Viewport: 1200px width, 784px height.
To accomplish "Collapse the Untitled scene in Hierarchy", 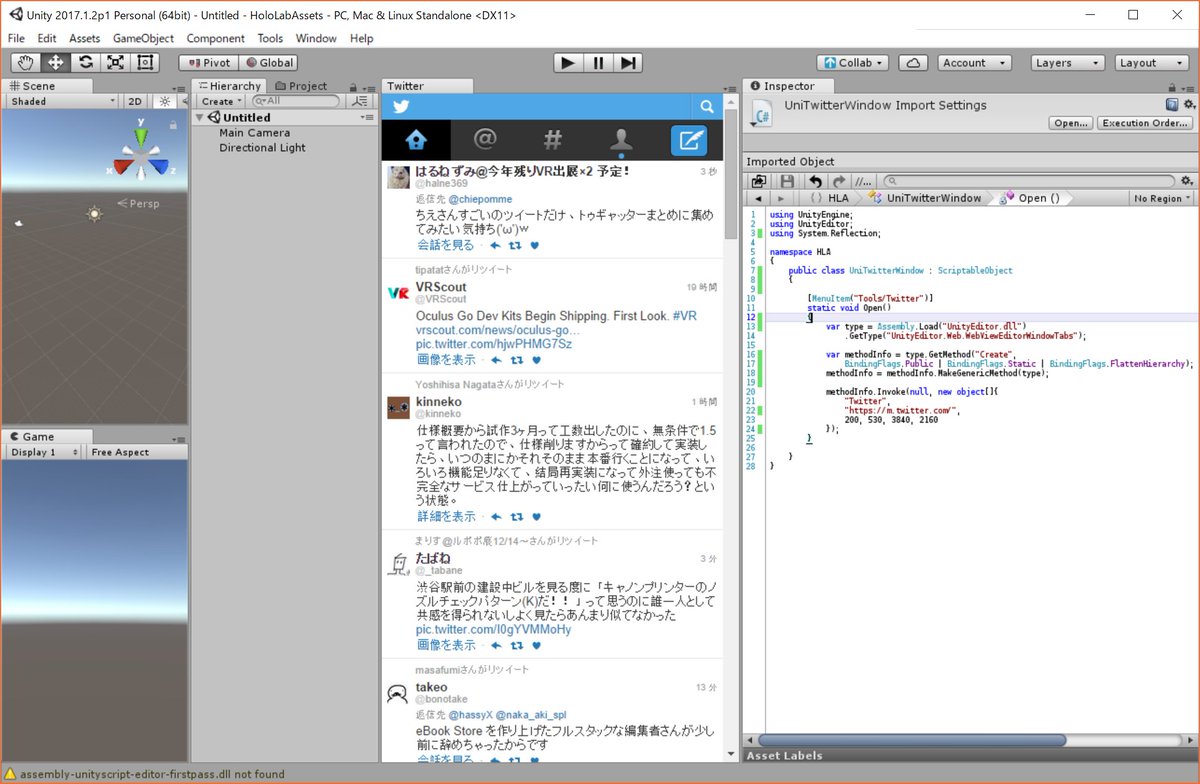I will 200,118.
